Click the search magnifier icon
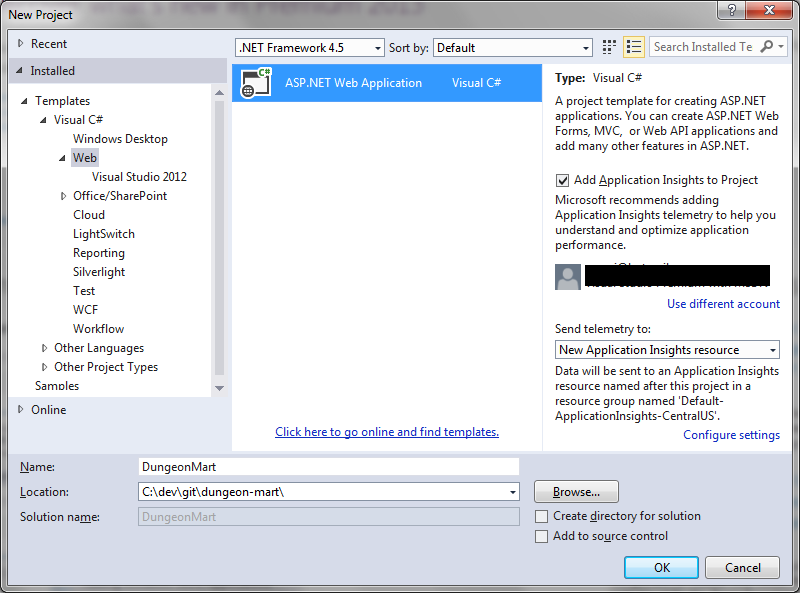The height and width of the screenshot is (593, 800). coord(767,47)
